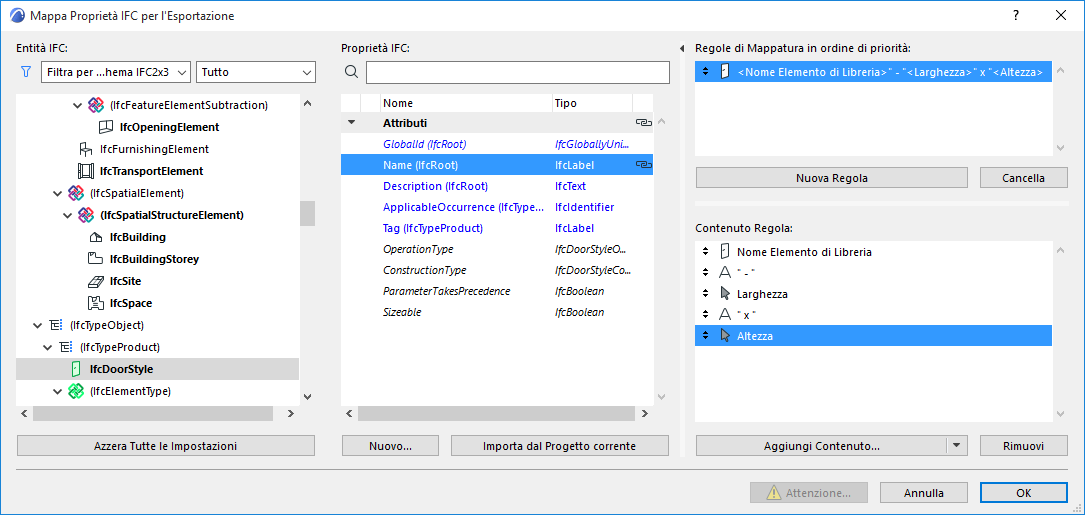The image size is (1085, 515).
Task: Click the Nuova Regola button
Action: (831, 178)
